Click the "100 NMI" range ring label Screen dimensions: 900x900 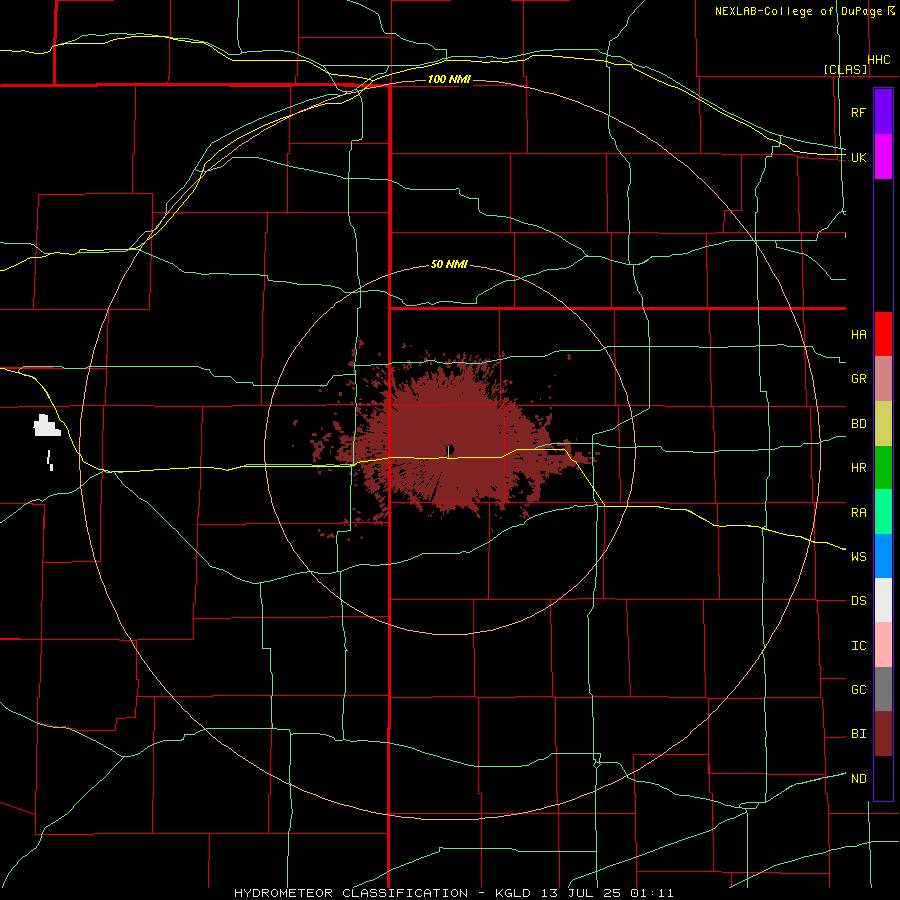449,79
